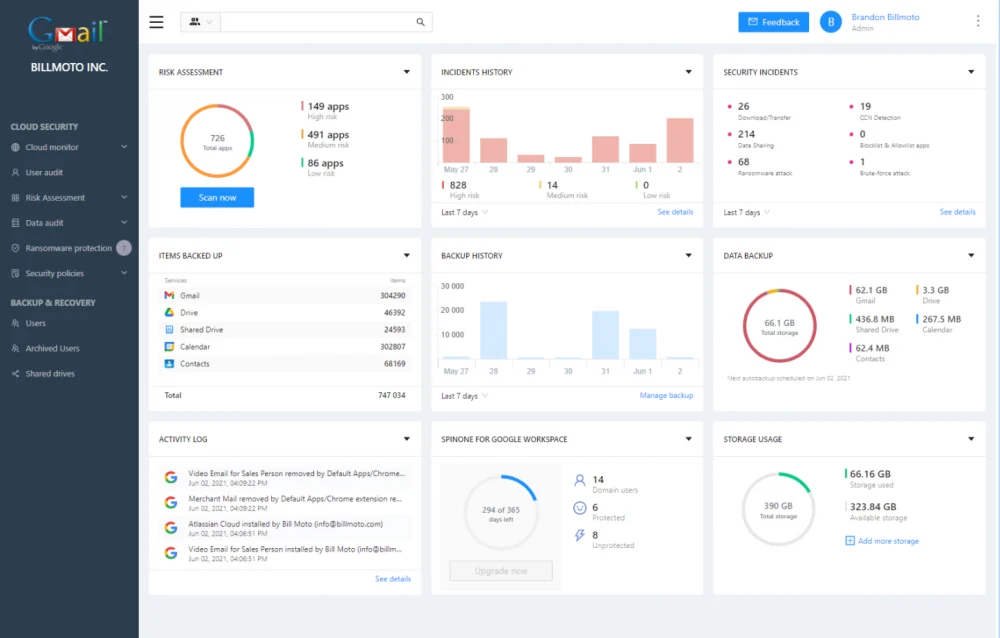Open Risk Assessment in the sidebar
Screen dimensions: 1000x638
coord(55,198)
